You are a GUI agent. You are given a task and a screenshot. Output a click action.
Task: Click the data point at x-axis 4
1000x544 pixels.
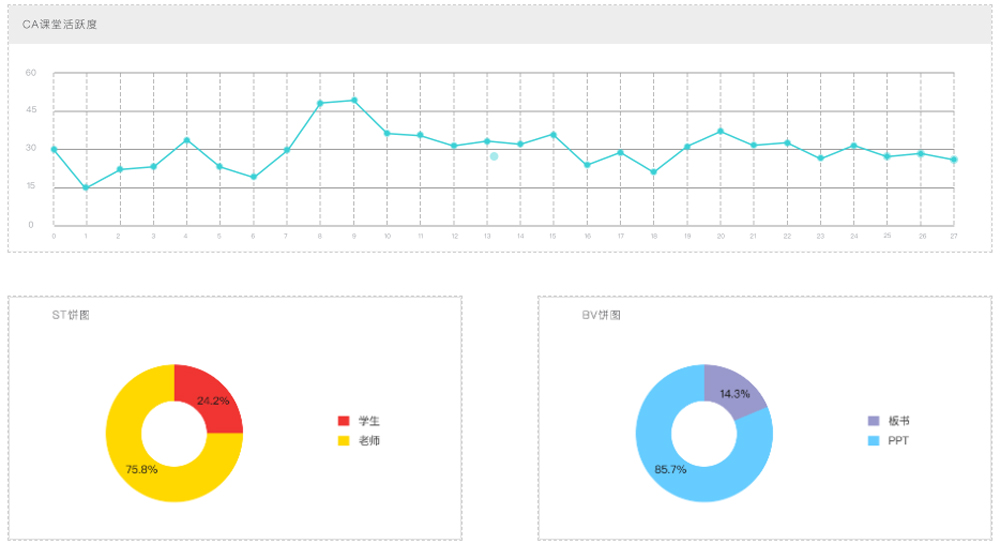point(186,140)
